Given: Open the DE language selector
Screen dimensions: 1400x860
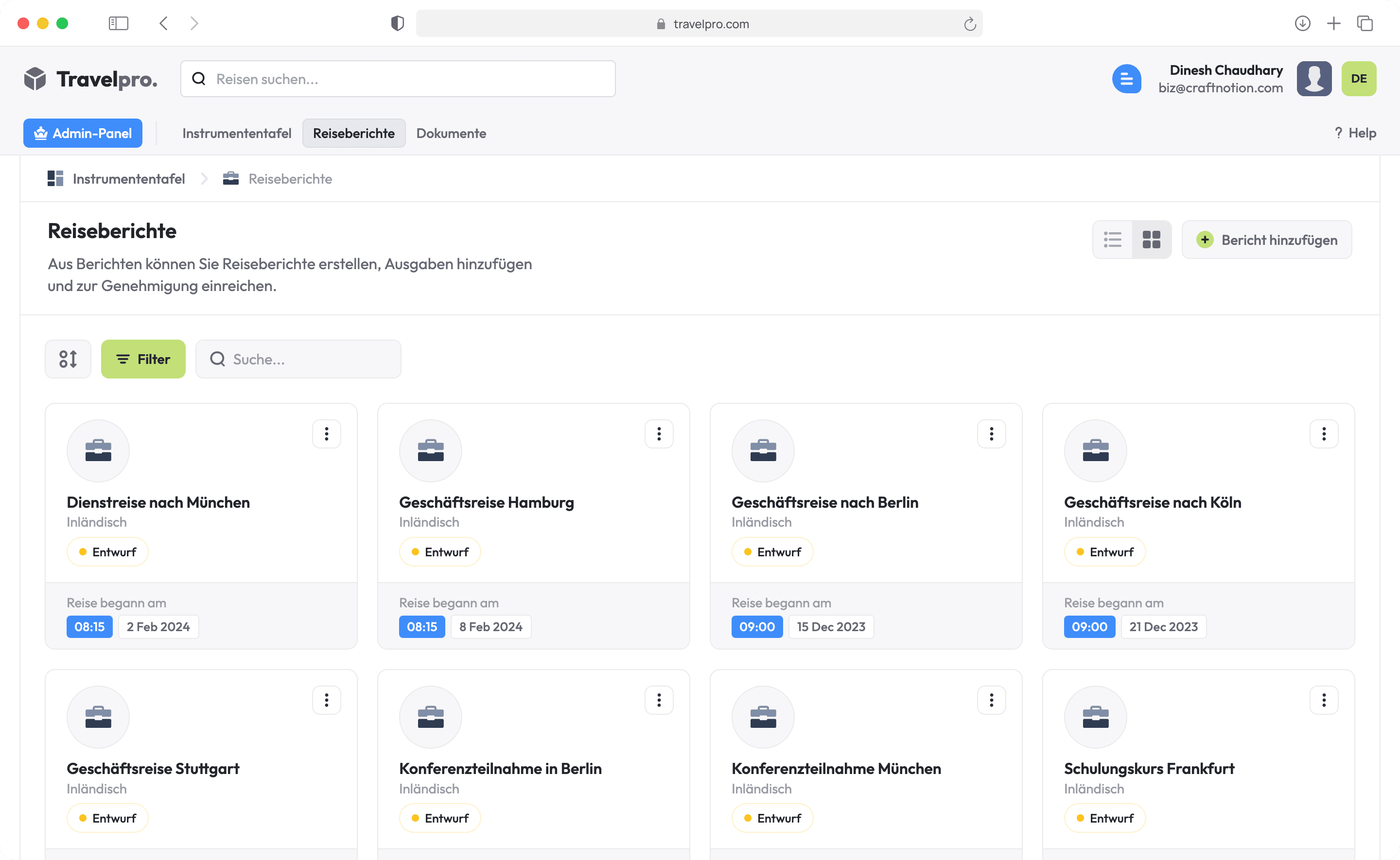Looking at the screenshot, I should pyautogui.click(x=1359, y=79).
